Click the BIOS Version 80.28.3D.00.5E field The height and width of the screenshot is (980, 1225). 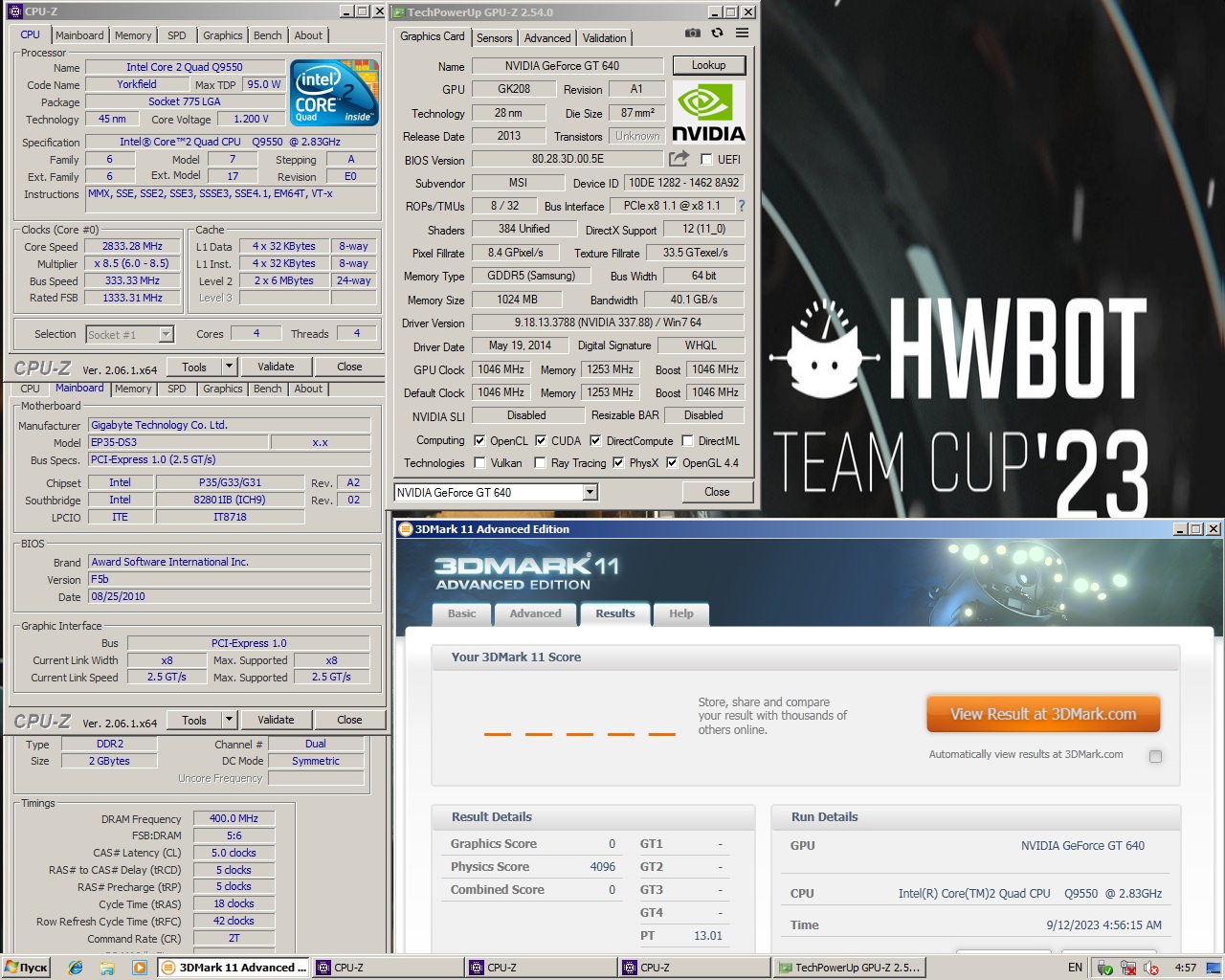pos(568,159)
